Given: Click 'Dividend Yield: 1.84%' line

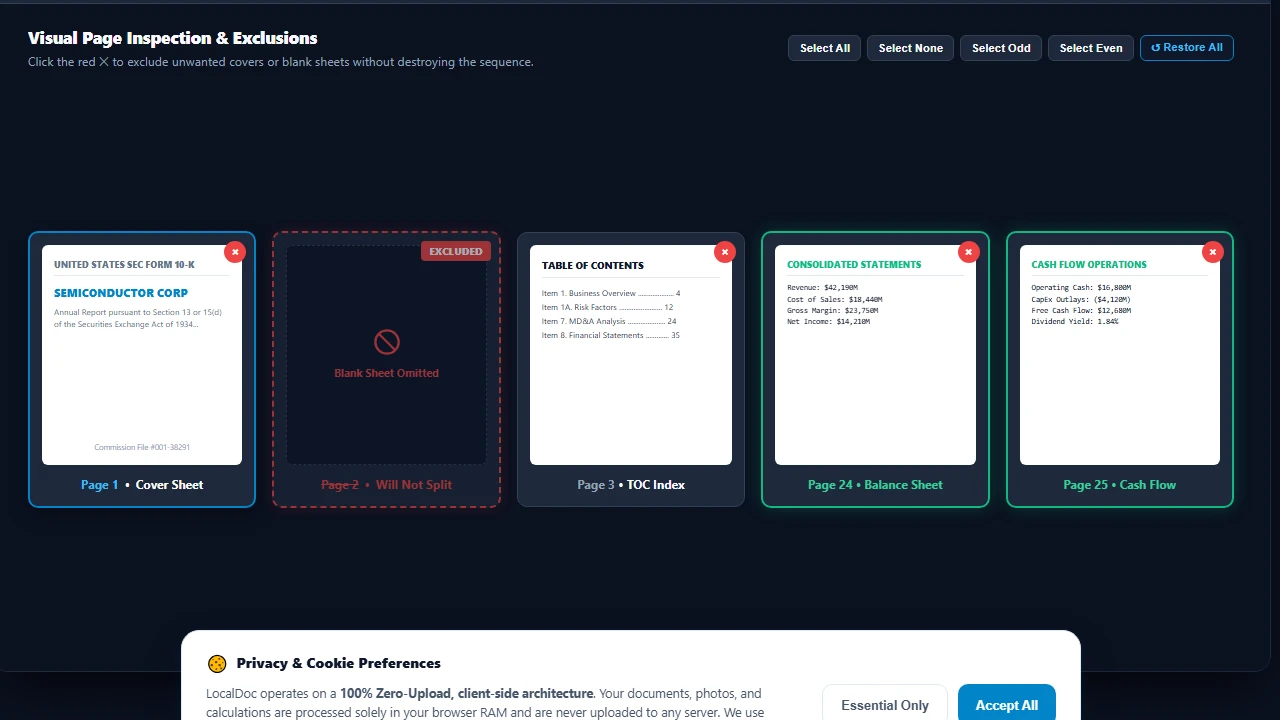Looking at the screenshot, I should coord(1075,322).
